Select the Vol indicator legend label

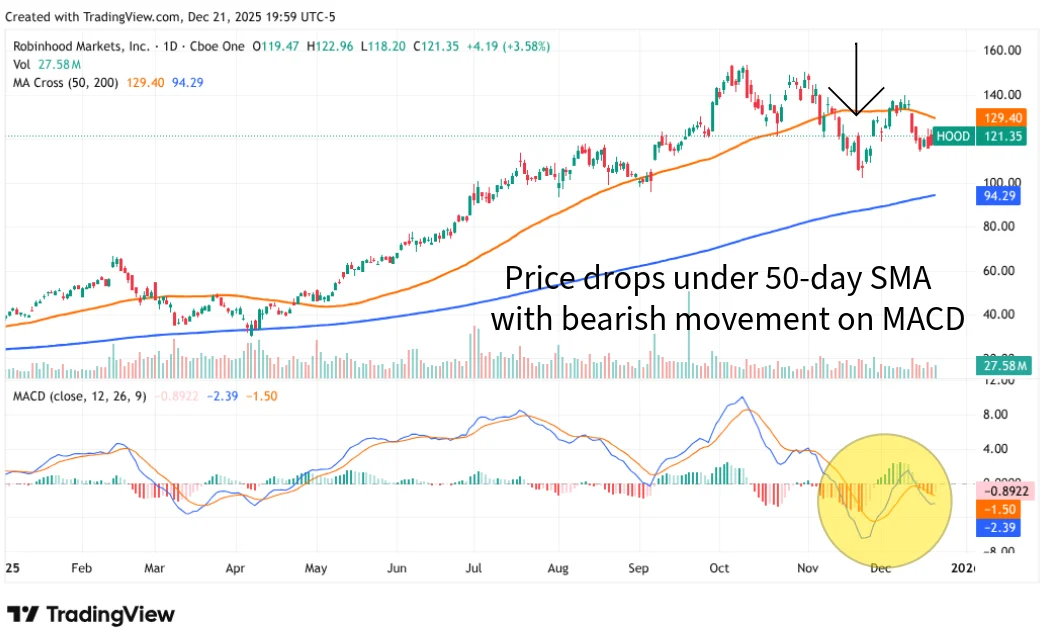pos(21,63)
